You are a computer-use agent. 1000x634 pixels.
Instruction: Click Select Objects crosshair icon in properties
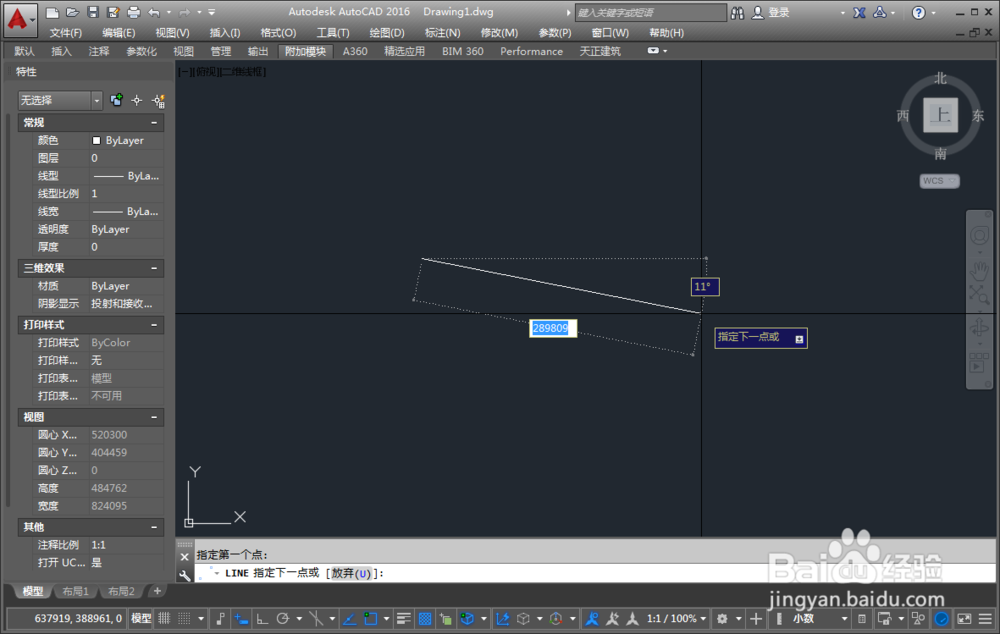(136, 100)
